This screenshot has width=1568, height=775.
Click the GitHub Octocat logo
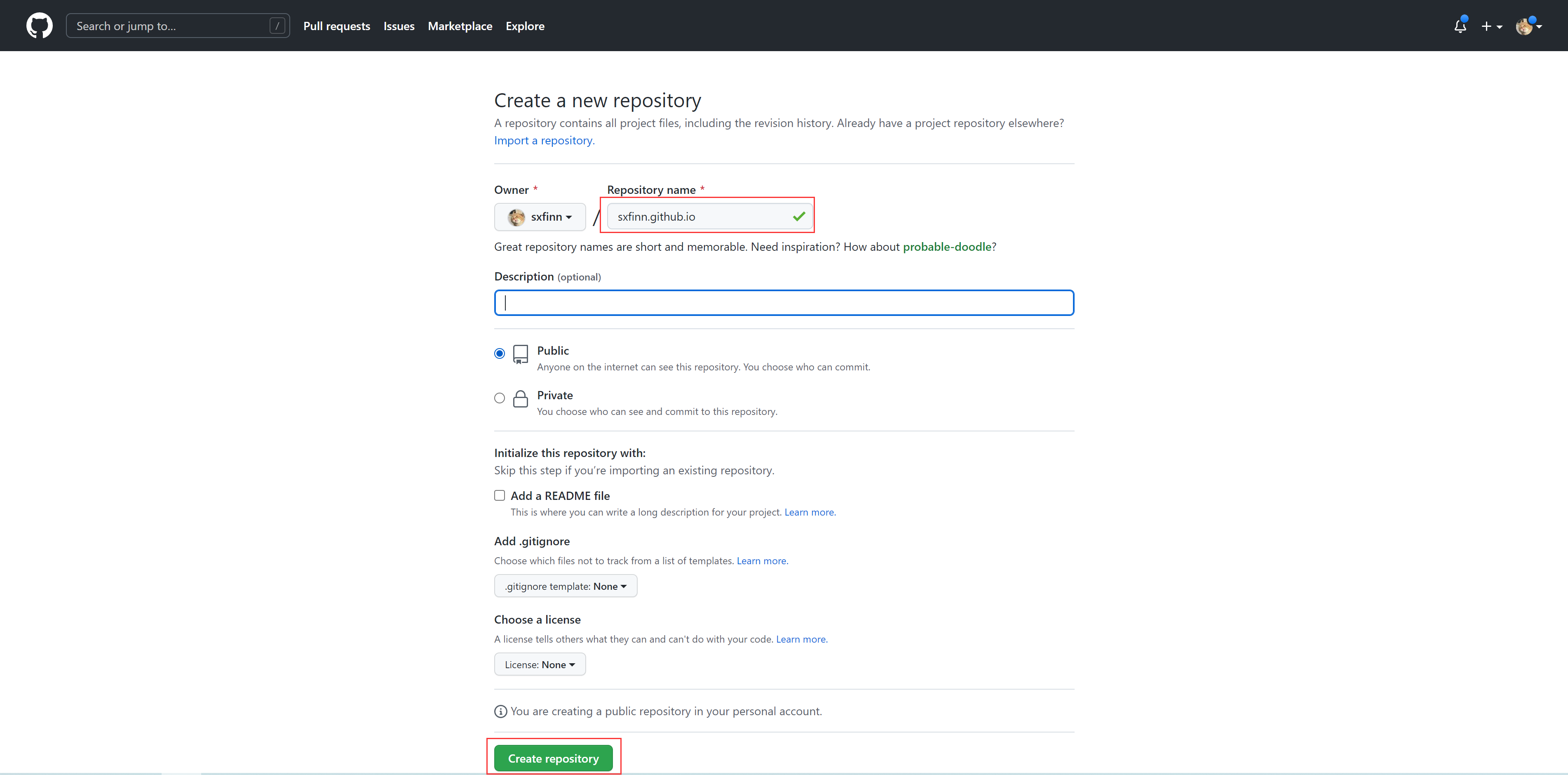(x=40, y=26)
